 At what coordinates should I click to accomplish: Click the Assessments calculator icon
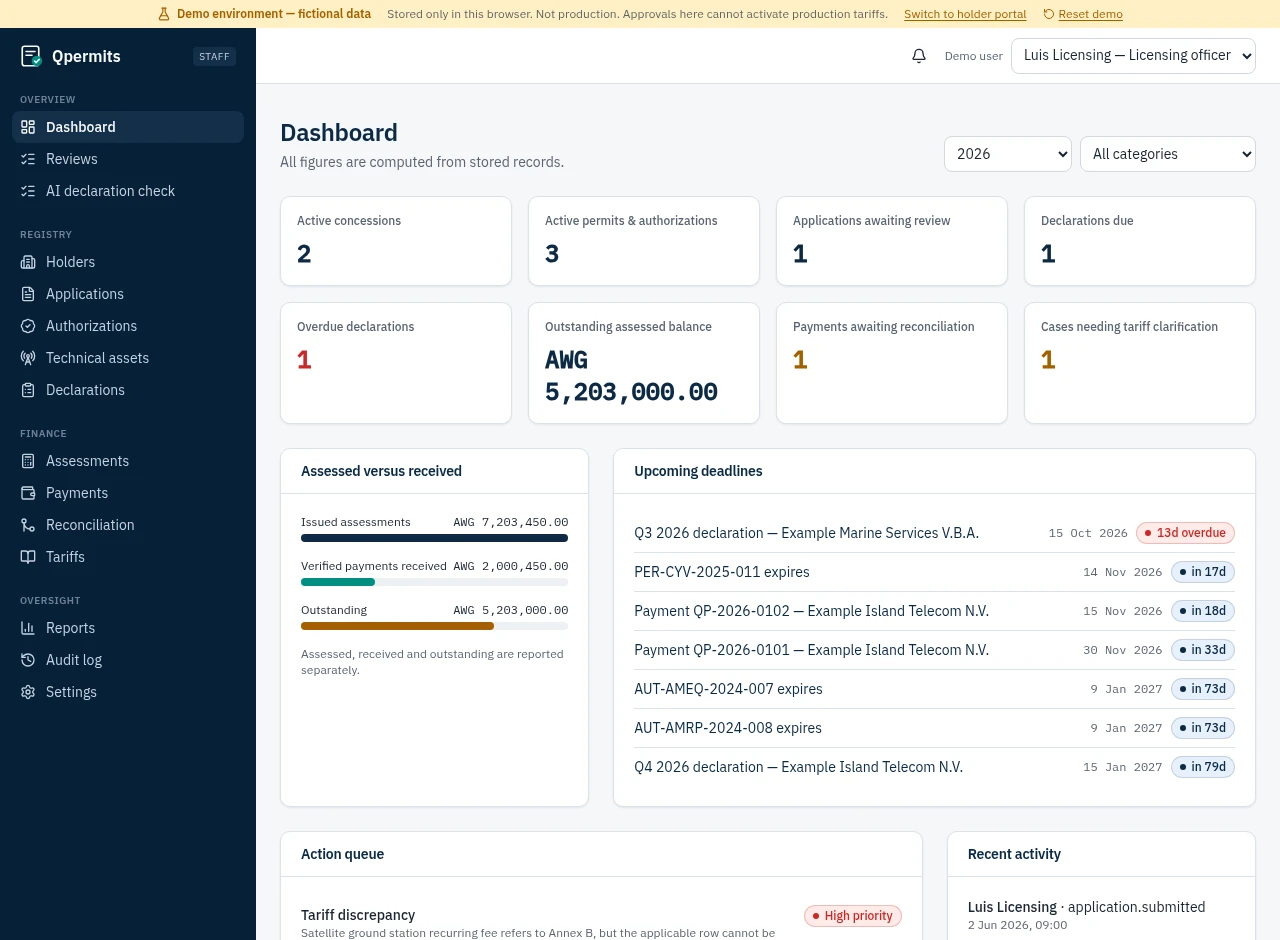(28, 461)
